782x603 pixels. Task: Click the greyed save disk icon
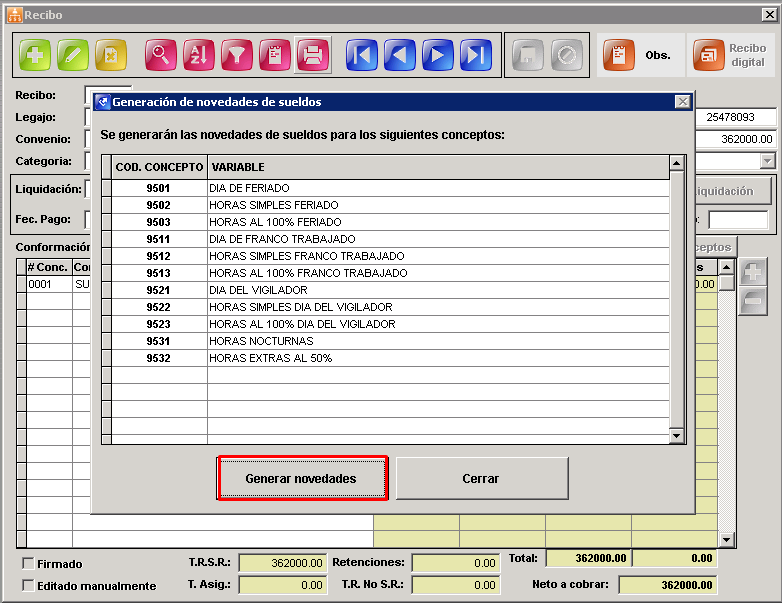pos(528,55)
